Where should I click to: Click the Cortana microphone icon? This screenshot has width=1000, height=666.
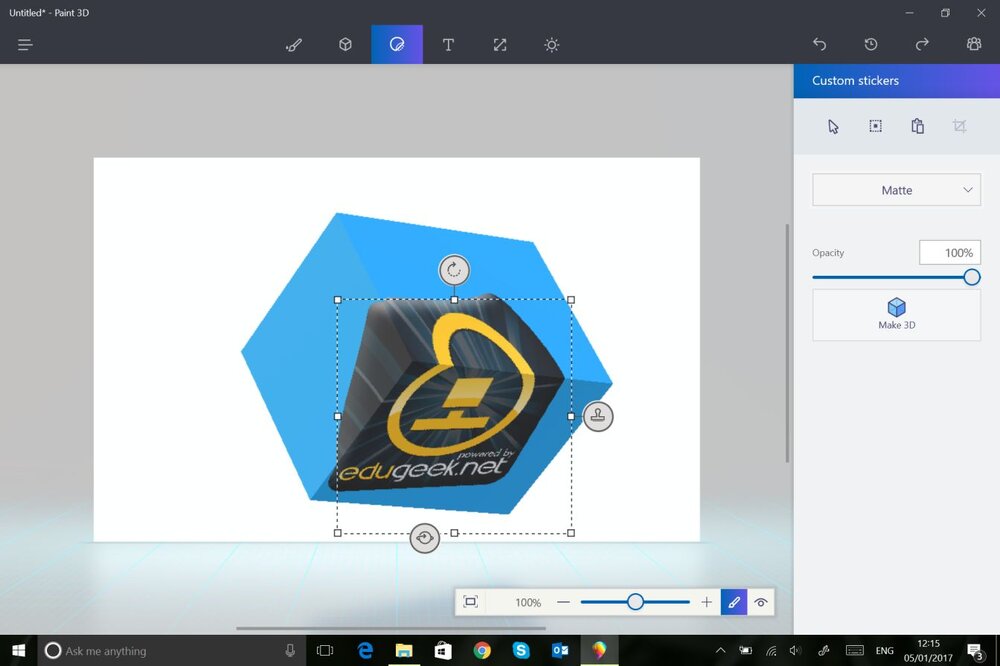(290, 651)
